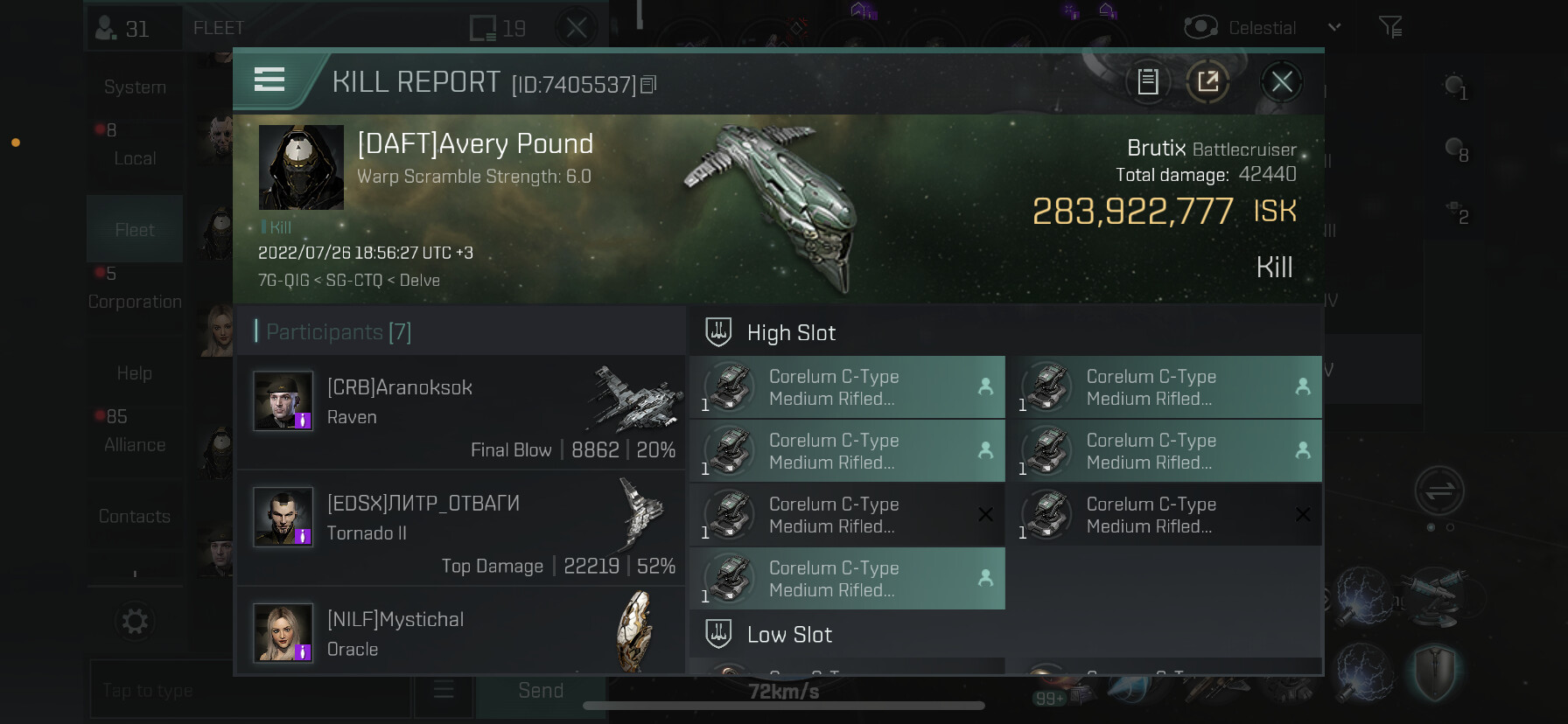Tap the chat message input field
1568x724 pixels.
pyautogui.click(x=250, y=690)
